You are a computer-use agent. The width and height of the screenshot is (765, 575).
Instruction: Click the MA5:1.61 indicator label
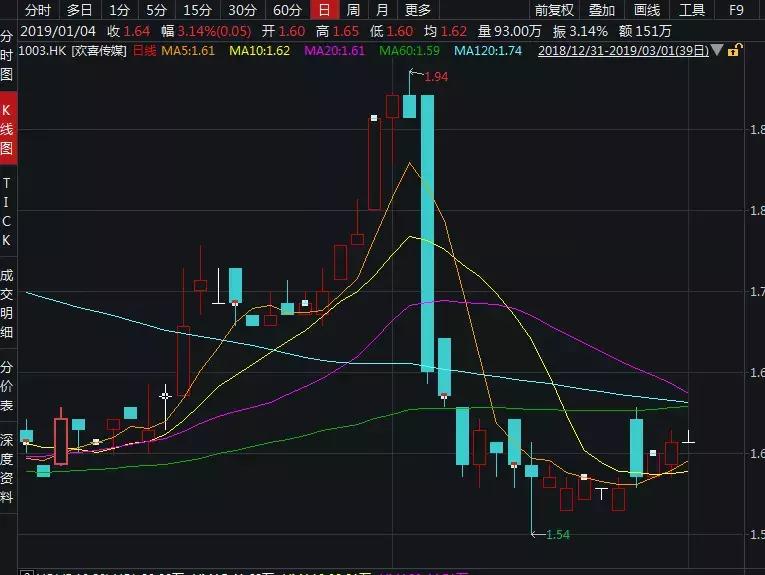(188, 51)
